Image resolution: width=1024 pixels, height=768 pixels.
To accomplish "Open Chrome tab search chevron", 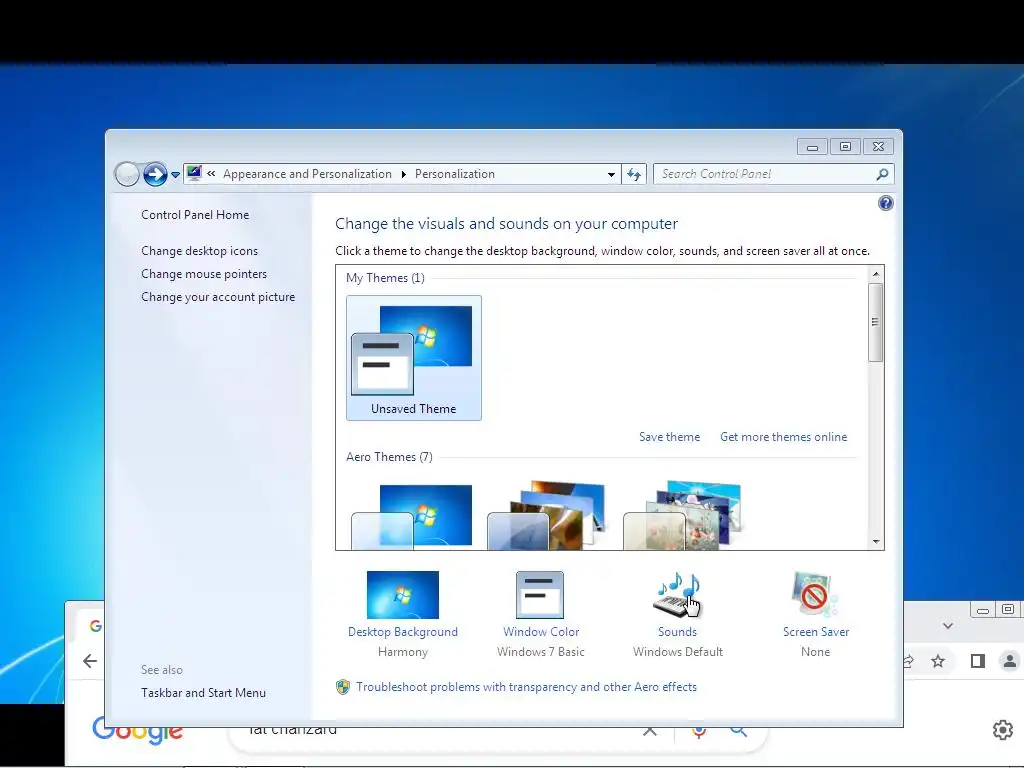I will coord(948,626).
